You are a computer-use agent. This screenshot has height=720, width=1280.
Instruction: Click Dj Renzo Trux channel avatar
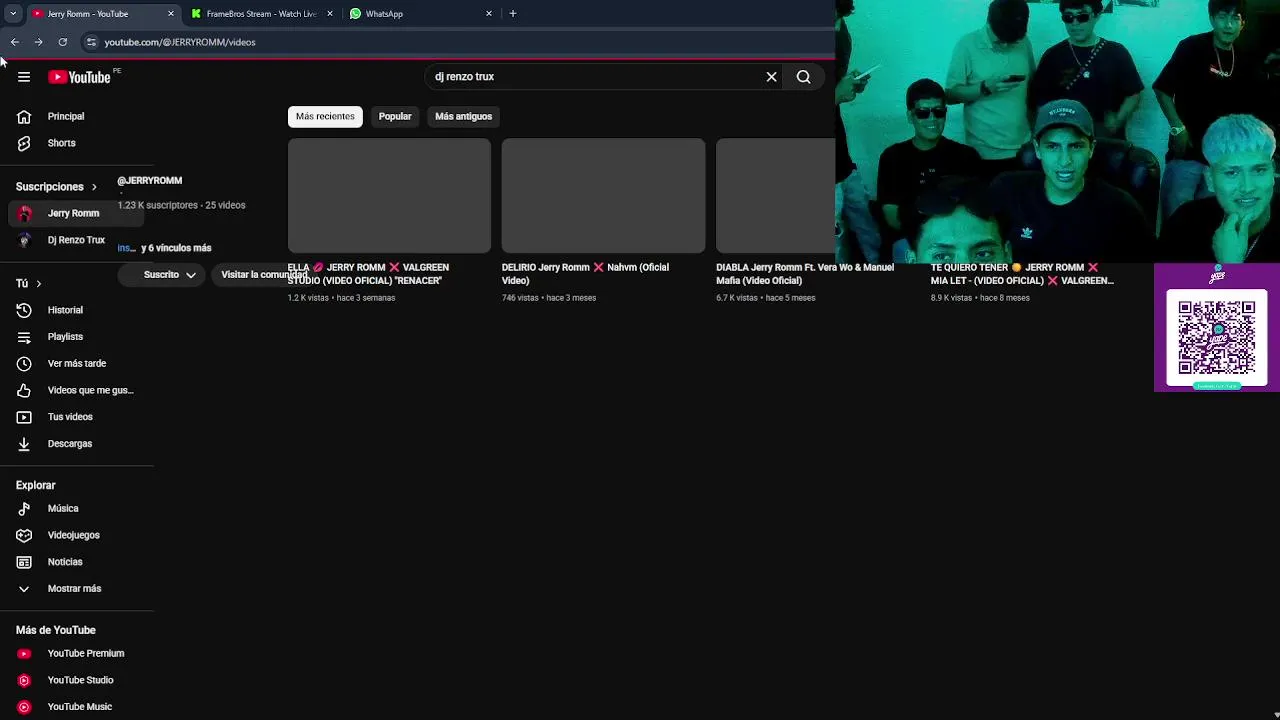pyautogui.click(x=25, y=240)
